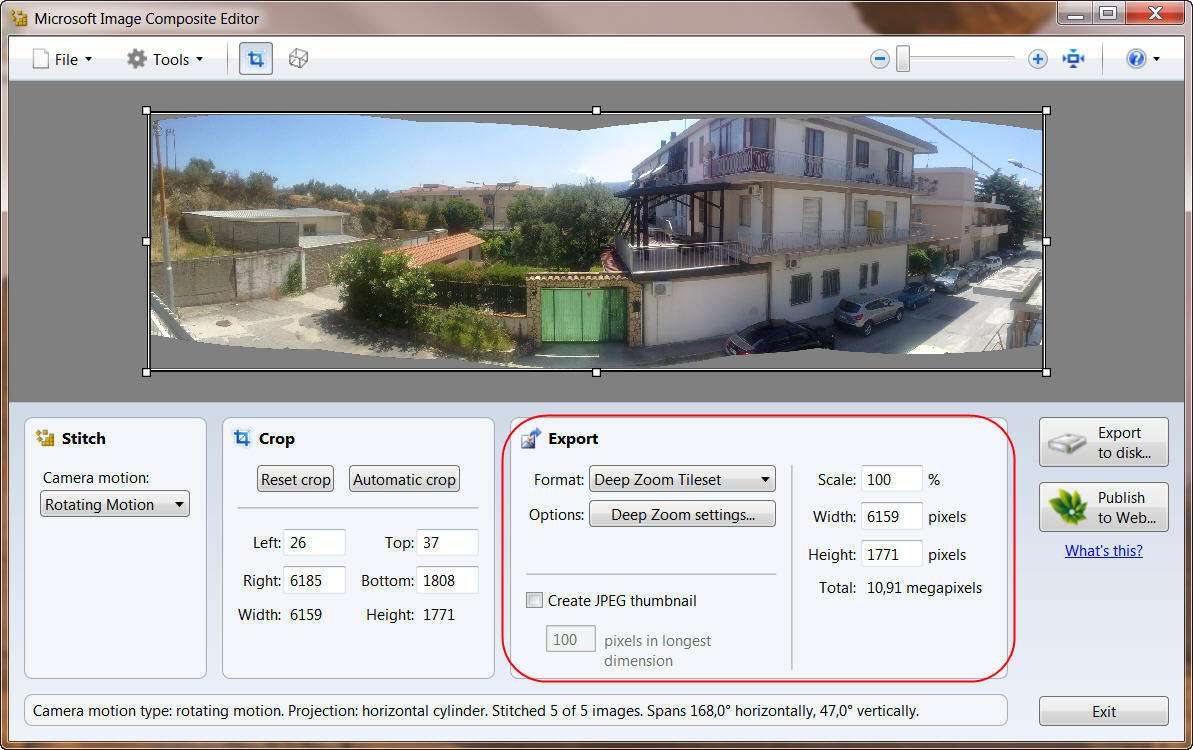
Task: Click the zoom slider handle
Action: [x=903, y=59]
